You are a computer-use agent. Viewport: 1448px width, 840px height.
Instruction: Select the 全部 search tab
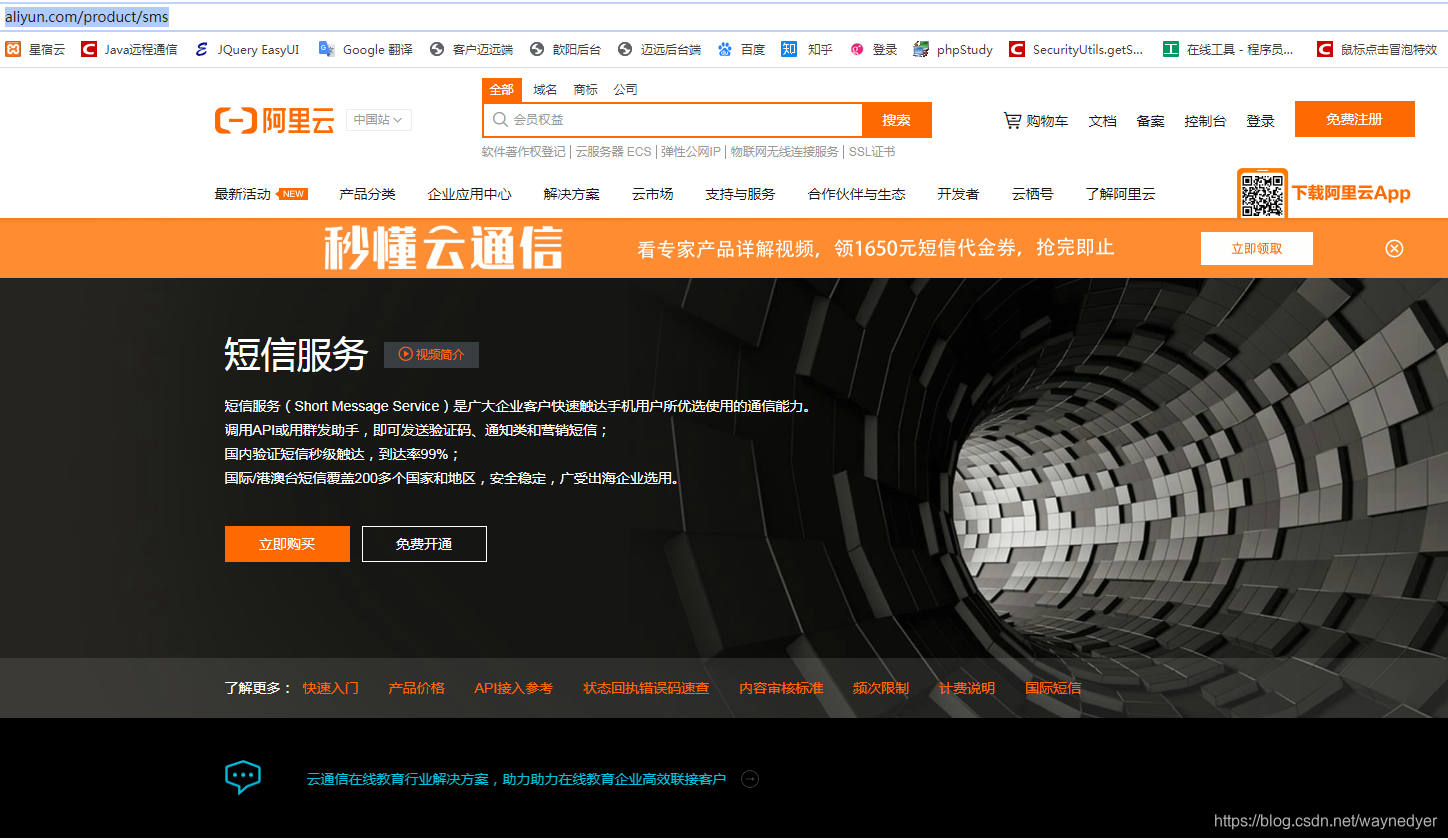[x=501, y=90]
